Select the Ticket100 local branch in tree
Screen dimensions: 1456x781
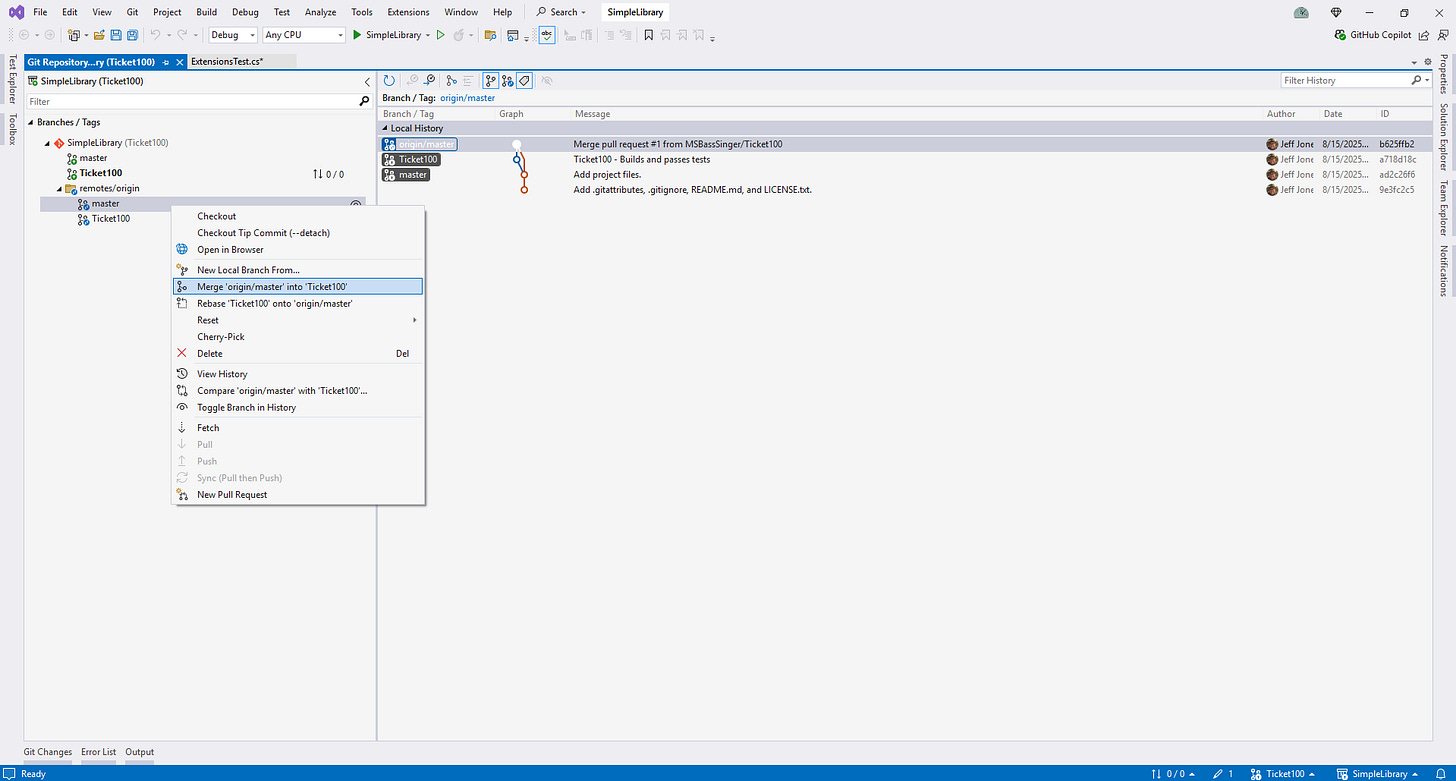coord(100,173)
